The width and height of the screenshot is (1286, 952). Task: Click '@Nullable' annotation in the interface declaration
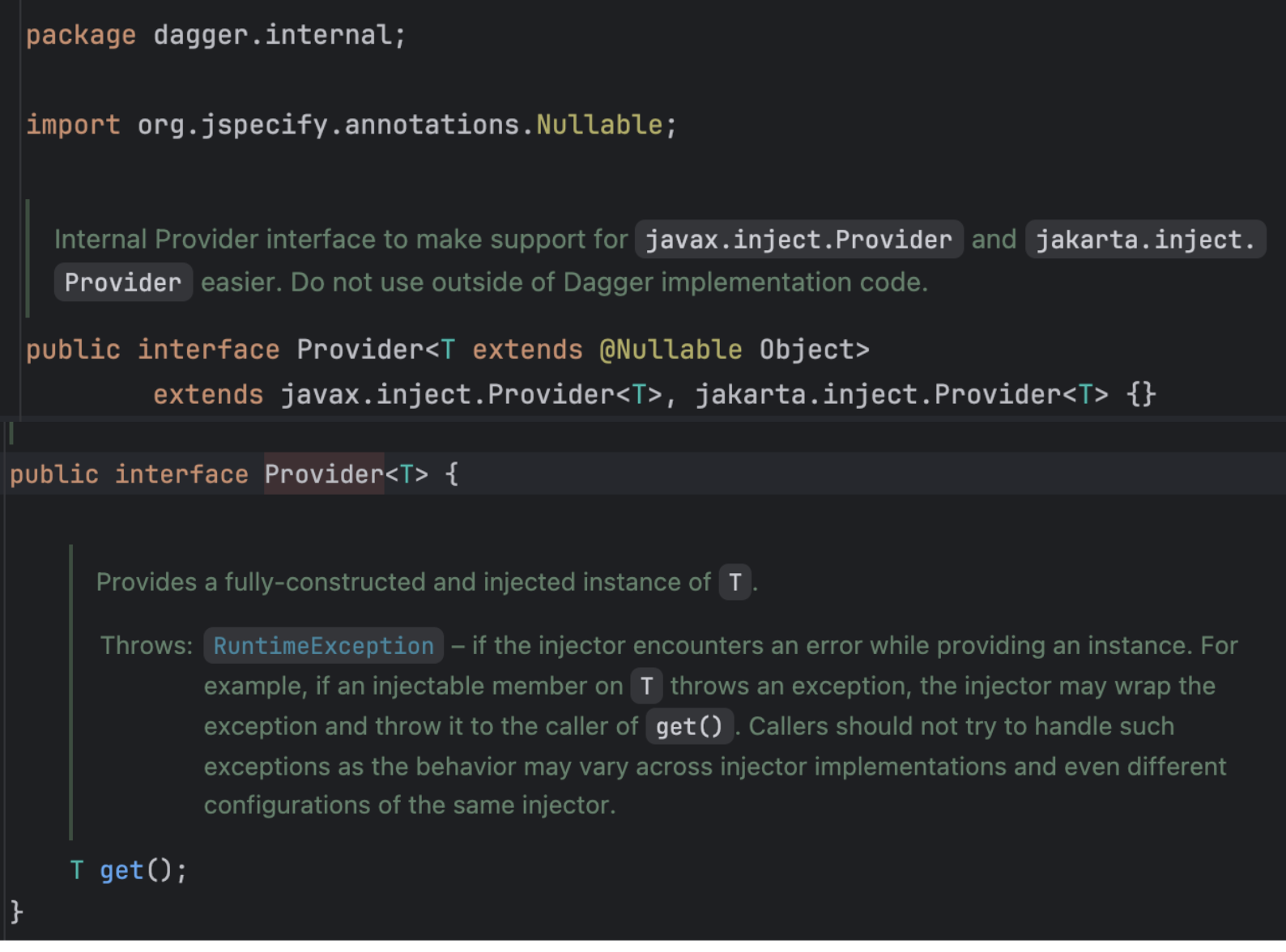671,350
